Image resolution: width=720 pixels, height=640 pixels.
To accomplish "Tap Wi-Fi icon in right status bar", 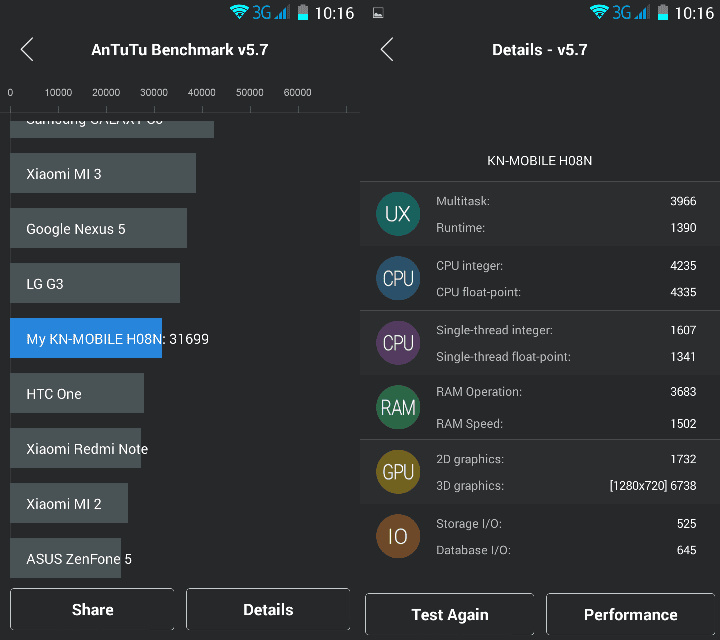I will point(599,12).
